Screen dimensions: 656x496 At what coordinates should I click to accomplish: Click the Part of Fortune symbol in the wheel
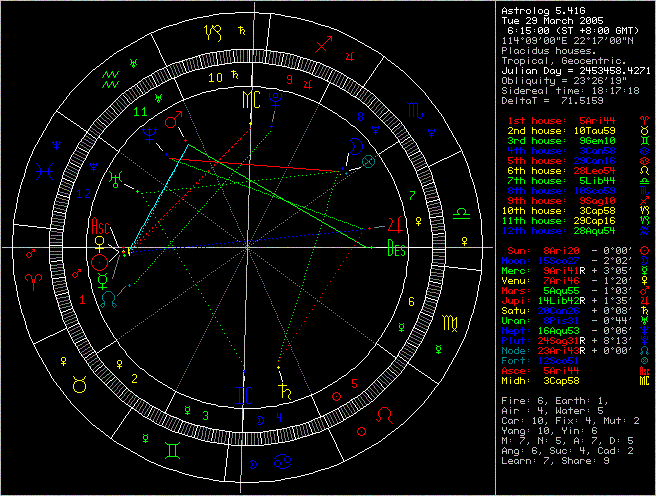click(368, 161)
